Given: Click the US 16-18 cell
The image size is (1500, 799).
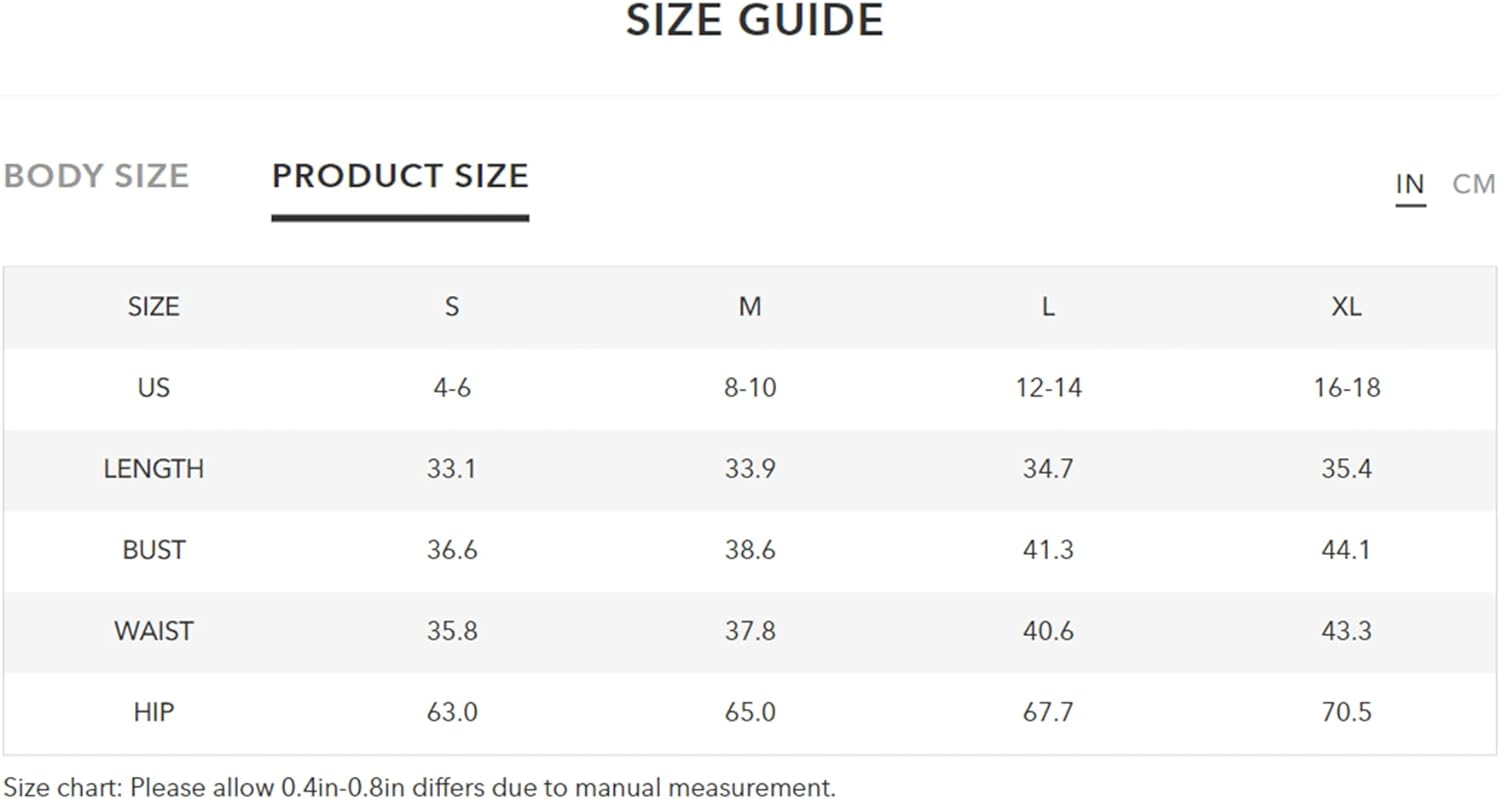Looking at the screenshot, I should [x=1346, y=388].
